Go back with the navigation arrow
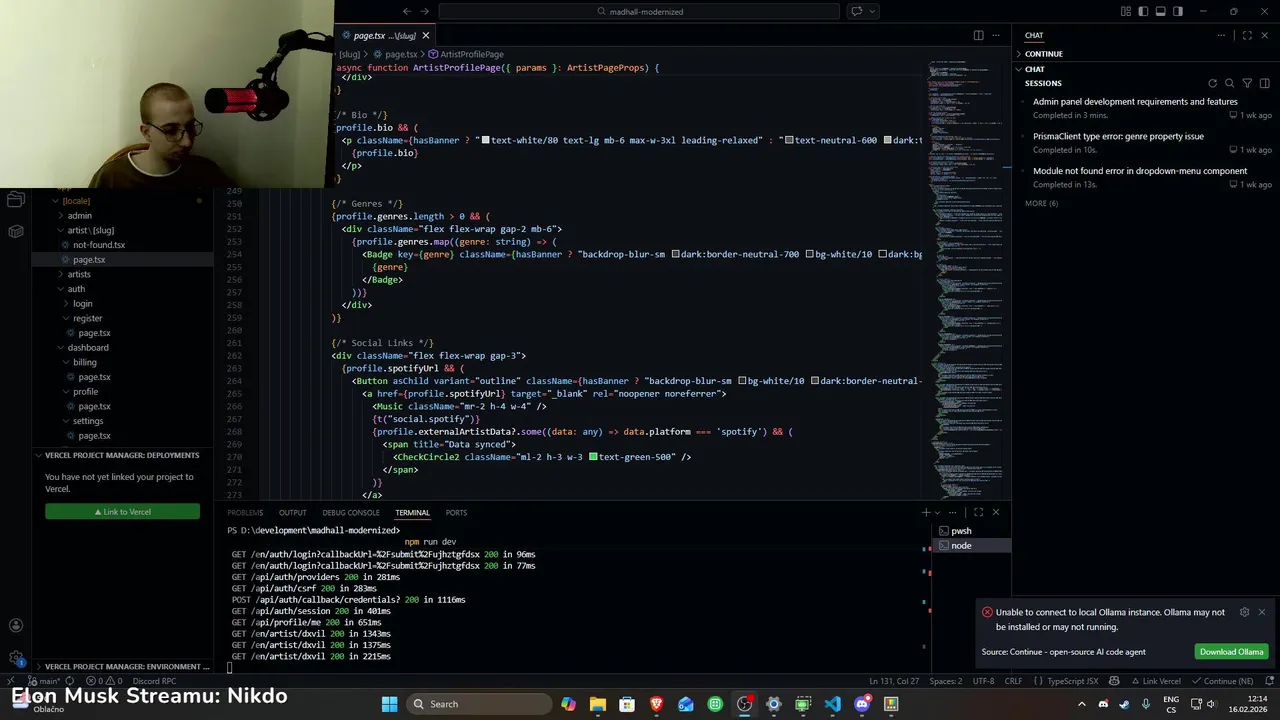 [407, 11]
